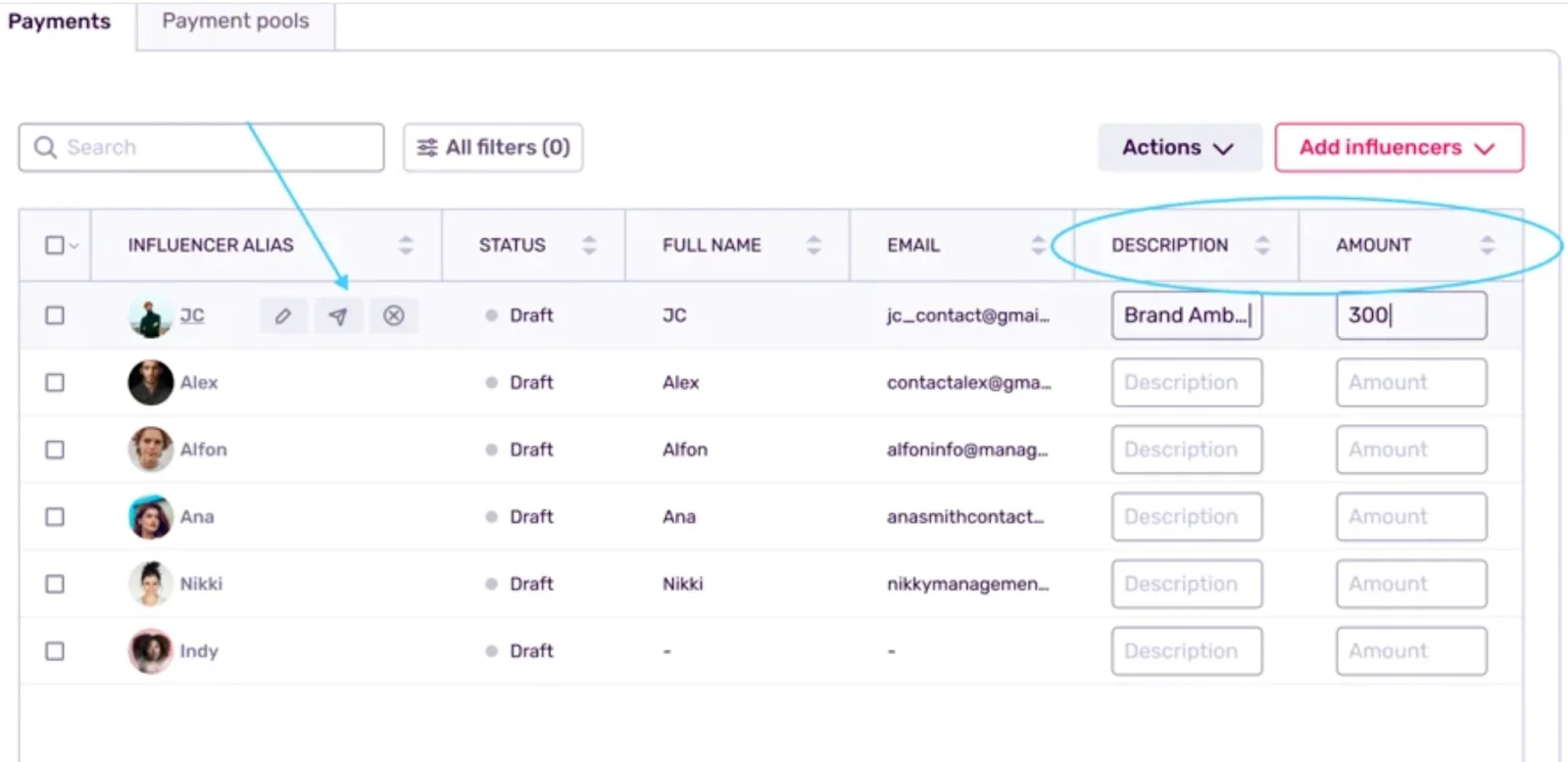This screenshot has height=762, width=1568.
Task: Click the full name Ana cell
Action: tap(679, 516)
